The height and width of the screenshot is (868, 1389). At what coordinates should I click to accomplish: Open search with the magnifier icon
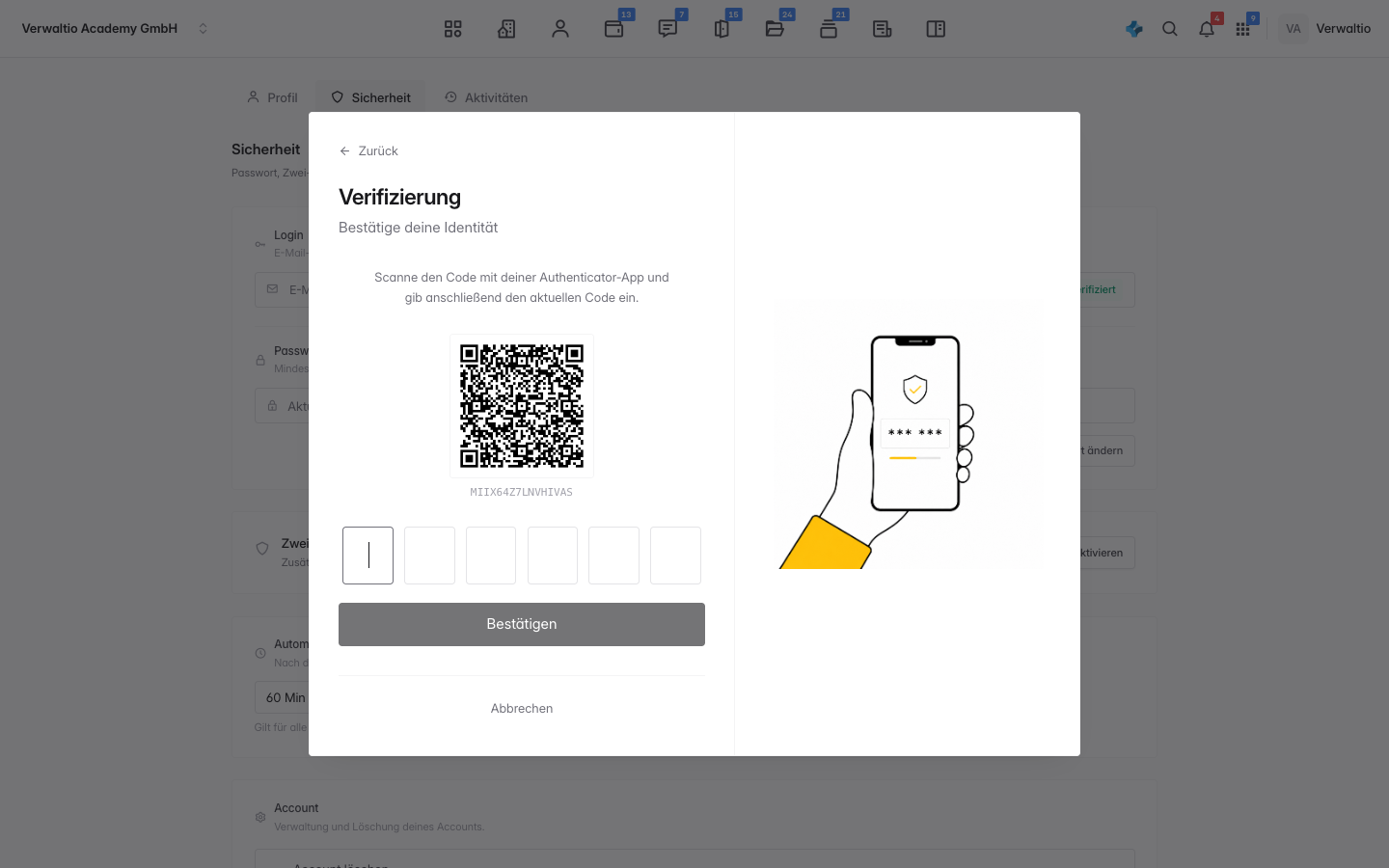pos(1170,29)
